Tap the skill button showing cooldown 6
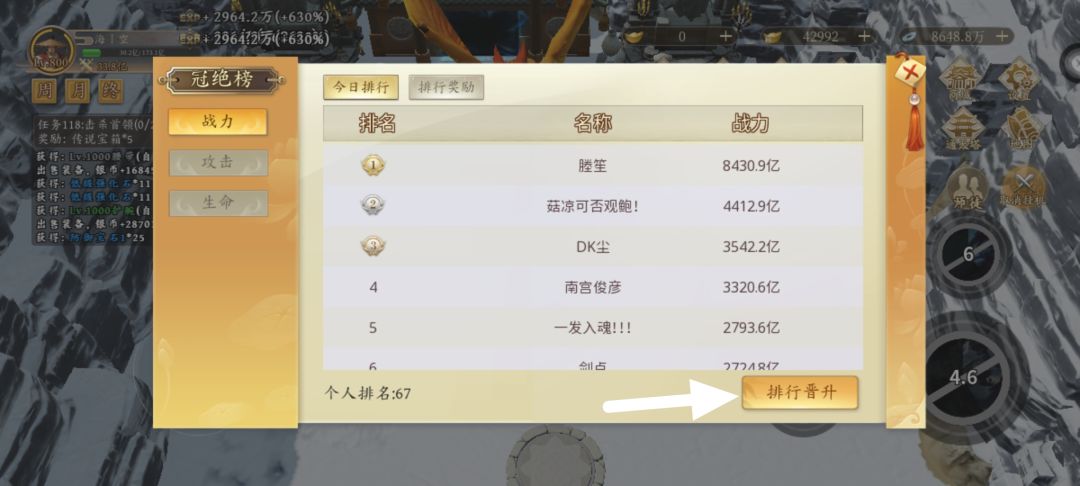Viewport: 1080px width, 486px height. (968, 254)
